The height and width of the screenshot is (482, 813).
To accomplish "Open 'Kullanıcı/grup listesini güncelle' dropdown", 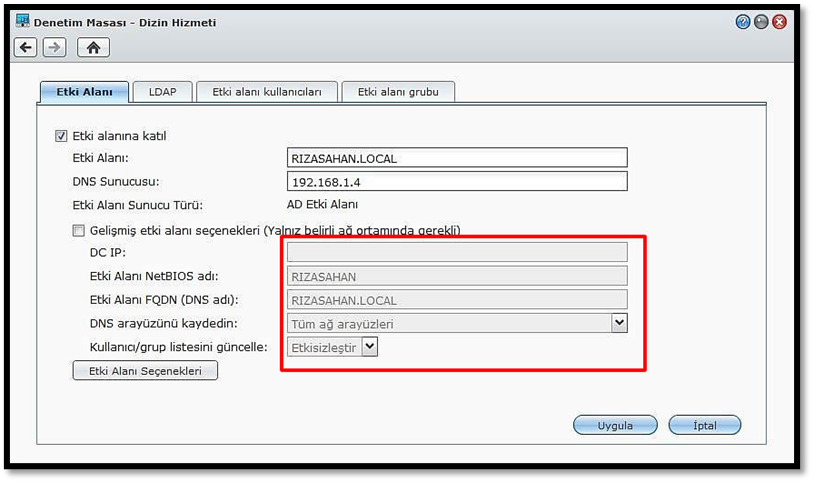I will click(369, 347).
